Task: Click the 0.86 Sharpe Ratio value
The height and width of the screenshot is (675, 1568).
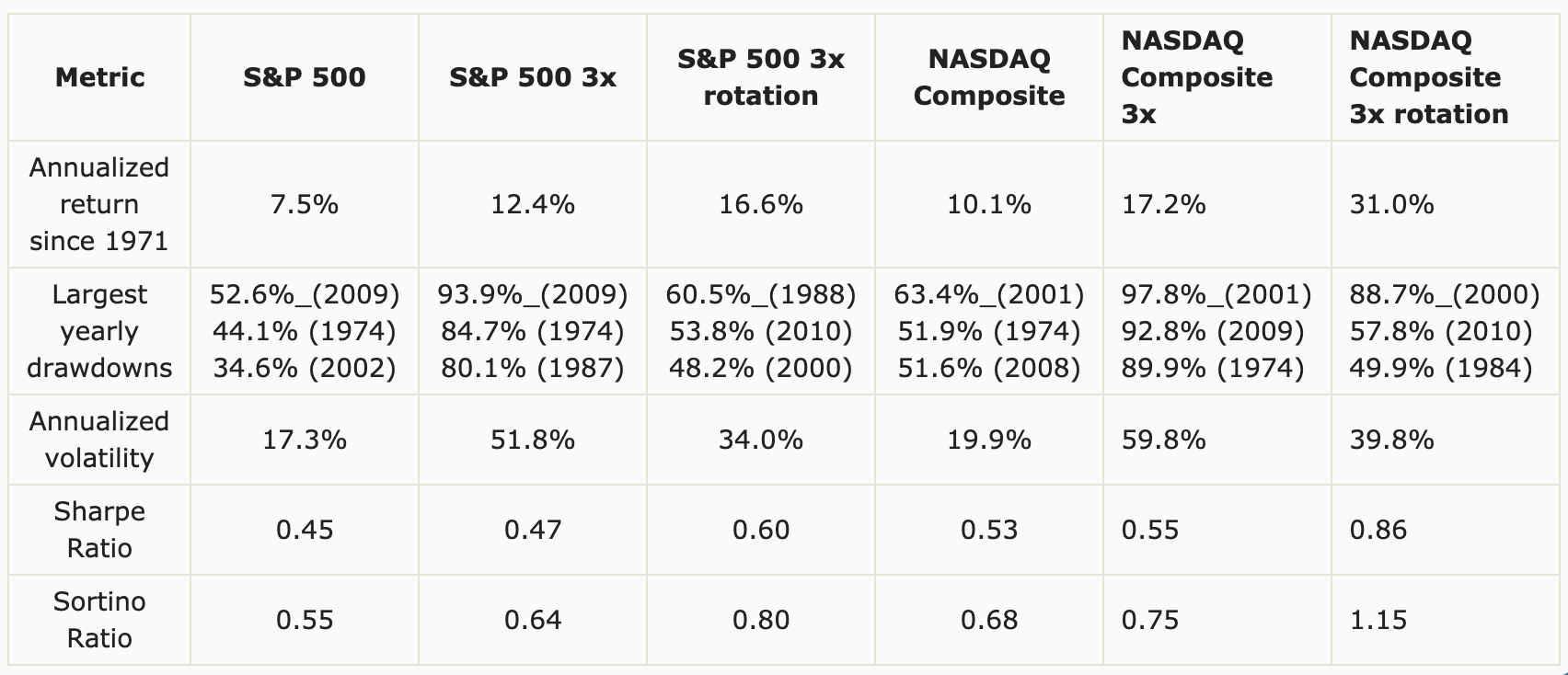Action: [x=1378, y=530]
